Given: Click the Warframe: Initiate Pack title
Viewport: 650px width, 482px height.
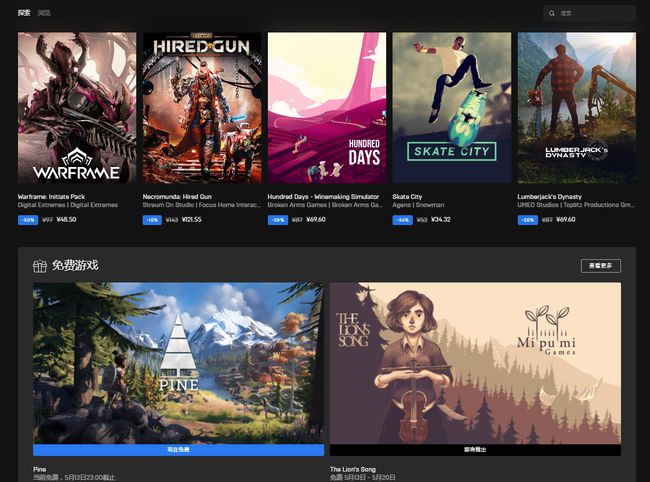Looking at the screenshot, I should (x=51, y=196).
